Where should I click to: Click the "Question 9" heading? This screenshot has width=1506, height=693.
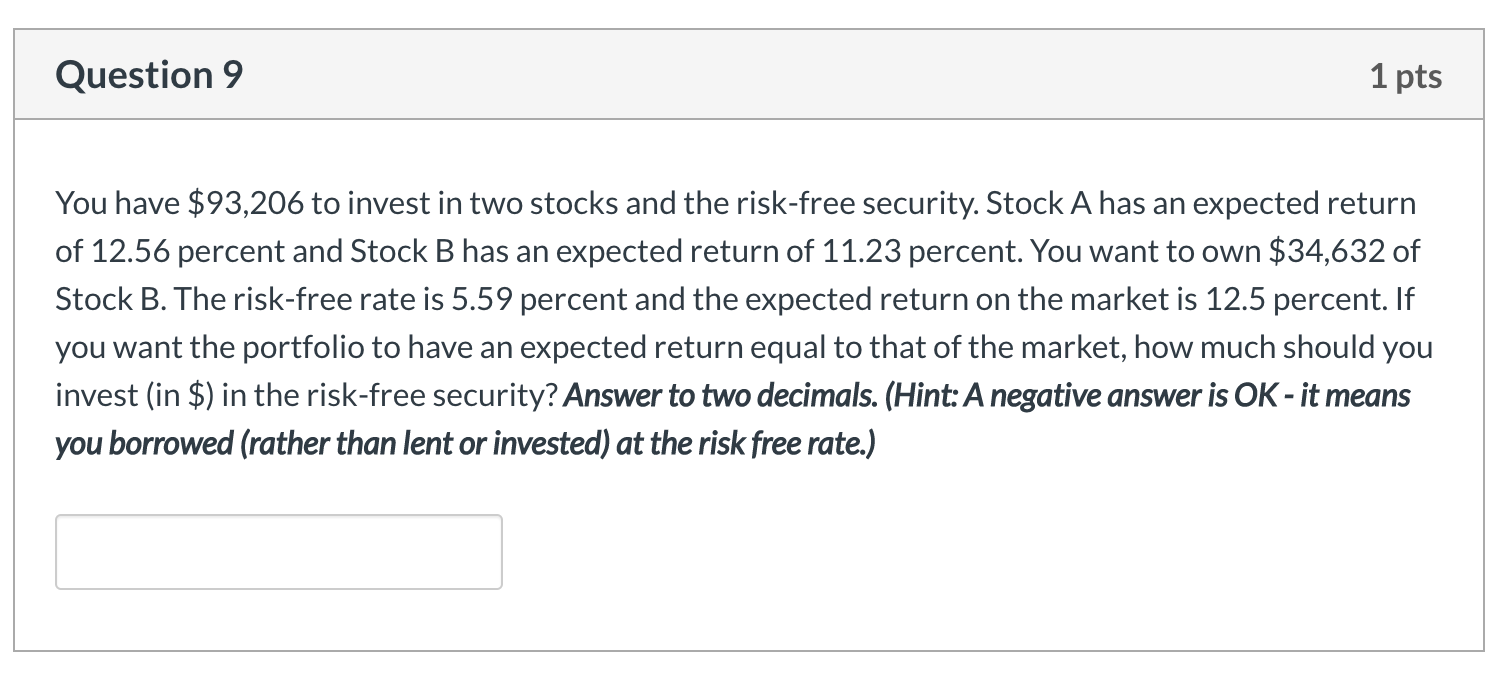(149, 76)
